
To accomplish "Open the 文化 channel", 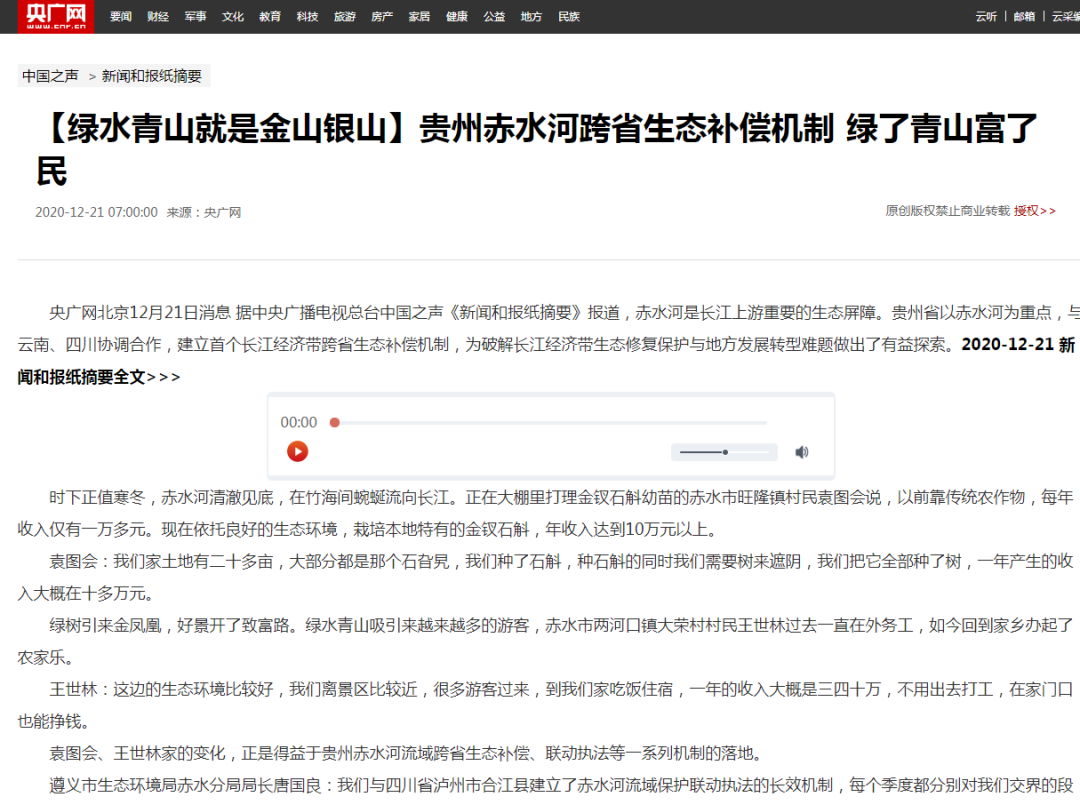I will coord(232,16).
